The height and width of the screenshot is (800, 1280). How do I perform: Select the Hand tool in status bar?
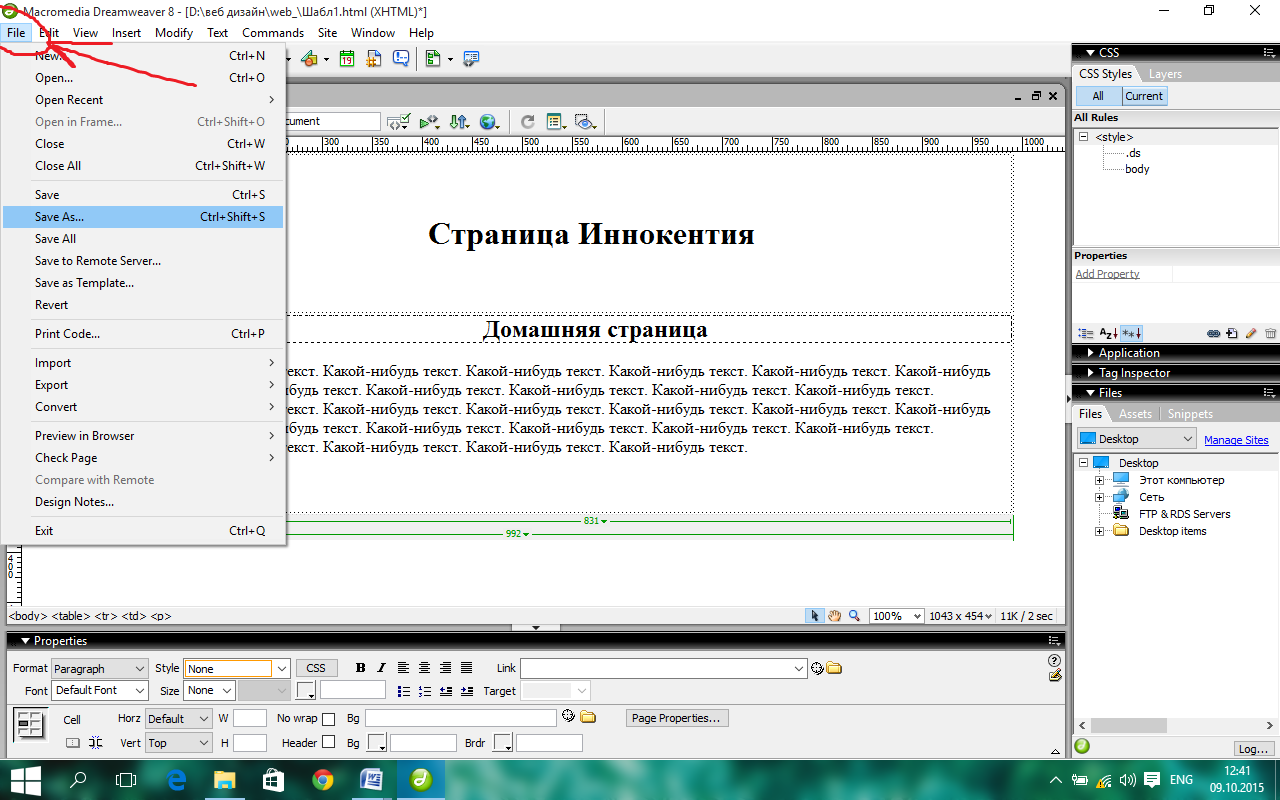pos(835,616)
